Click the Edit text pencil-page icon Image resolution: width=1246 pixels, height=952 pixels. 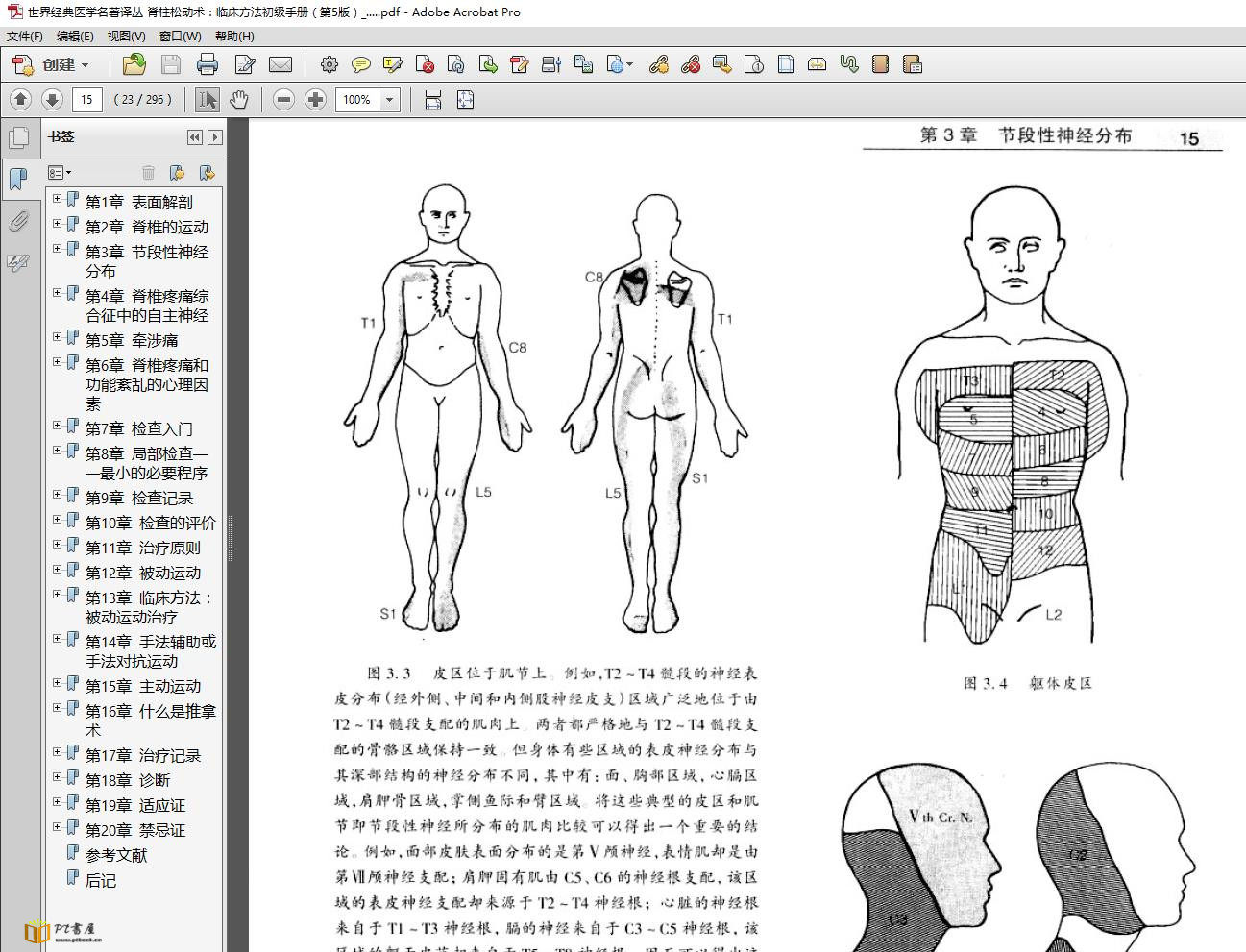click(244, 65)
